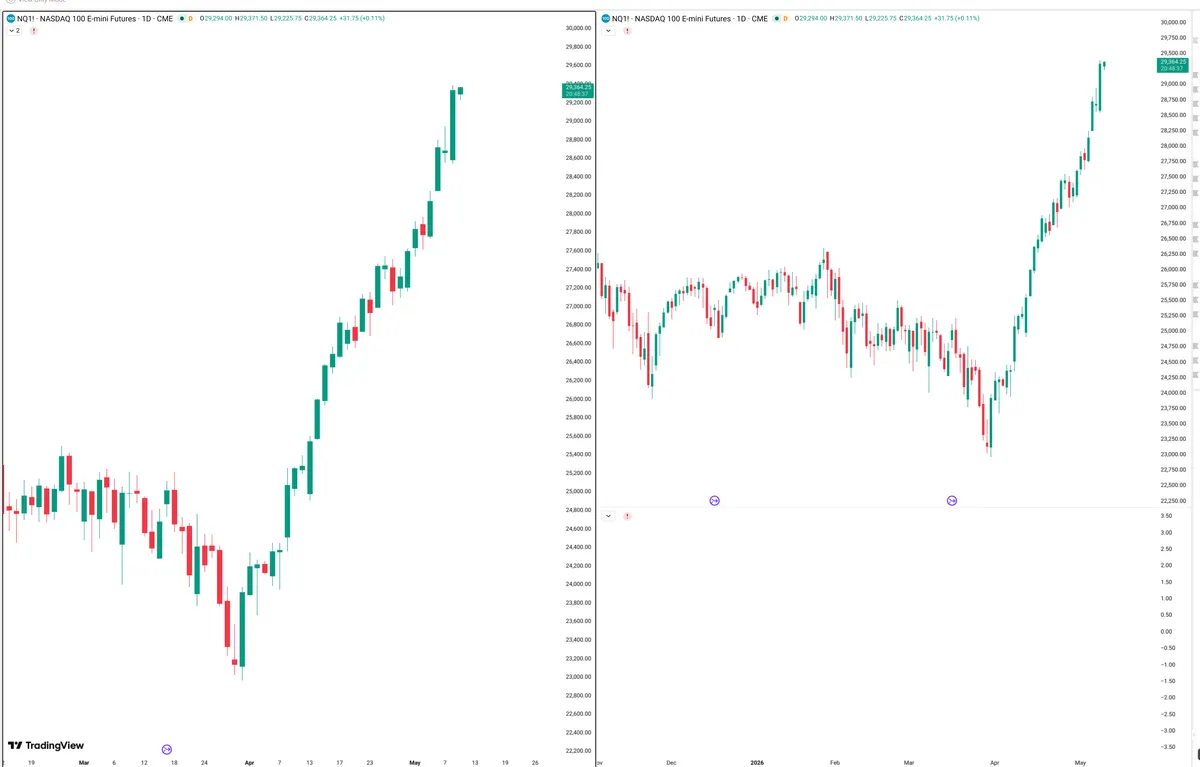Click the high value 29,371.50 on left chart
Image resolution: width=1200 pixels, height=767 pixels.
click(255, 18)
